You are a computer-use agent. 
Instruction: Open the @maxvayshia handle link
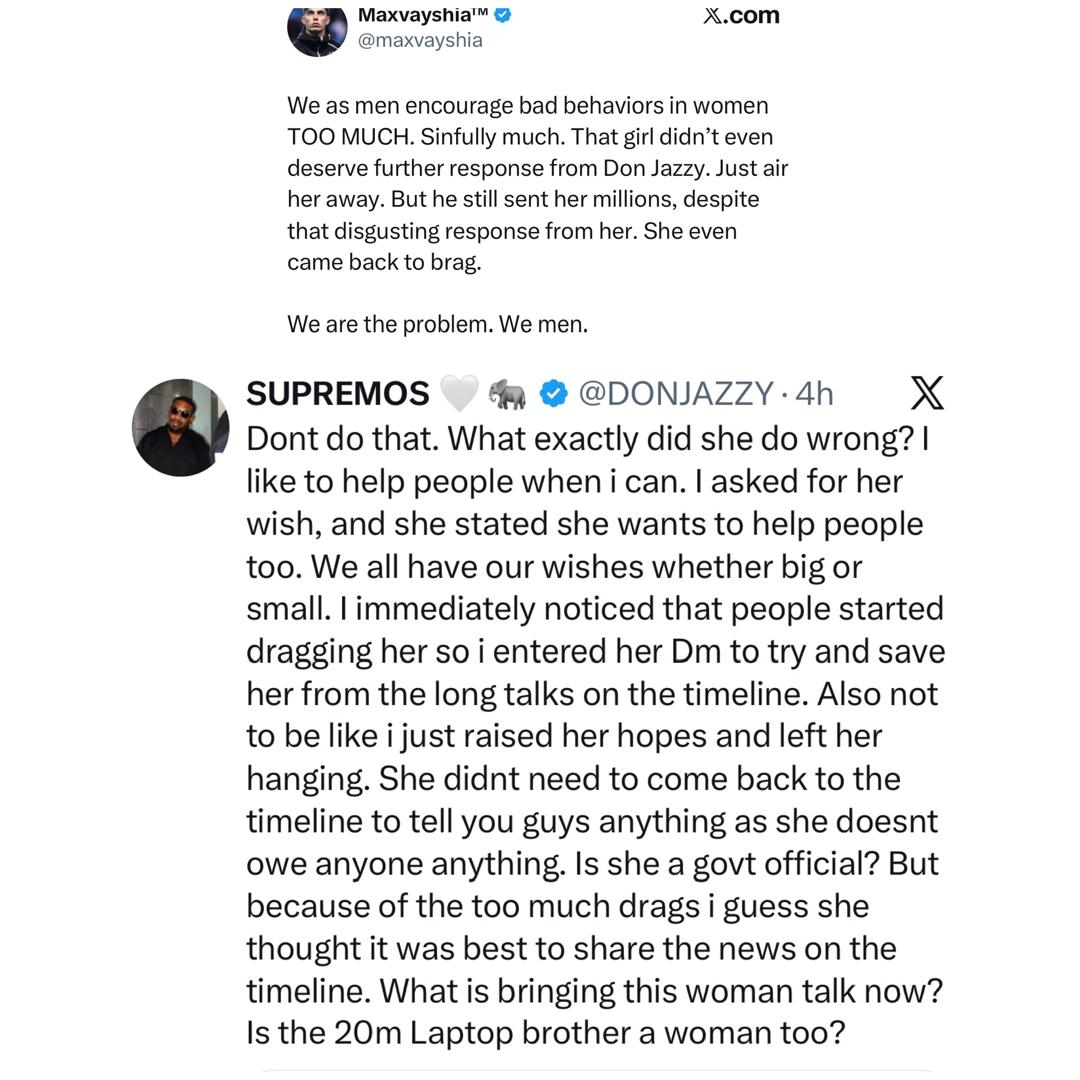420,41
